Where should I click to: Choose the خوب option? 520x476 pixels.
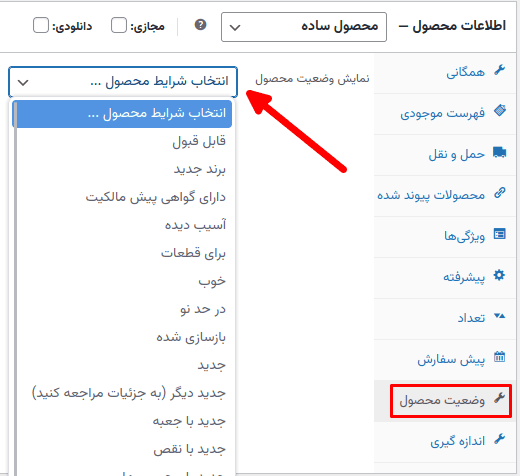coord(122,282)
